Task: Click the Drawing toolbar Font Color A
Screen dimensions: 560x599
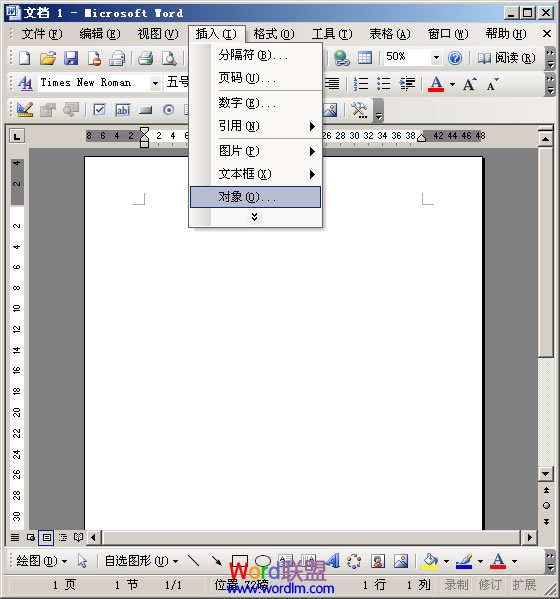Action: point(498,561)
